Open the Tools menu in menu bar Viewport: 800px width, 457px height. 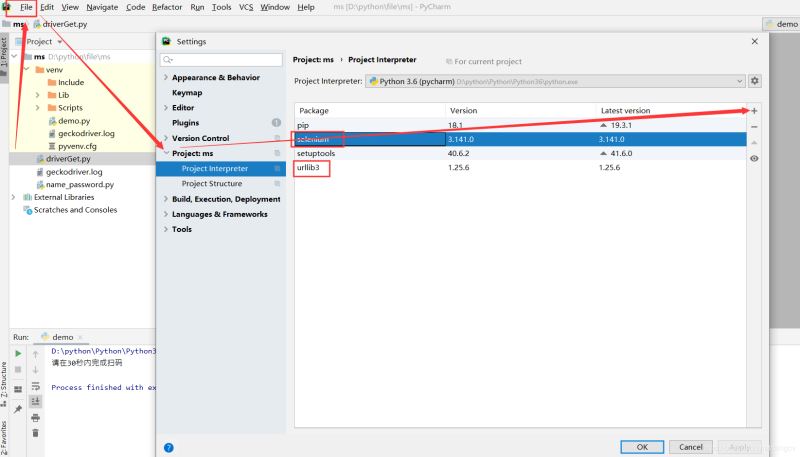(221, 7)
